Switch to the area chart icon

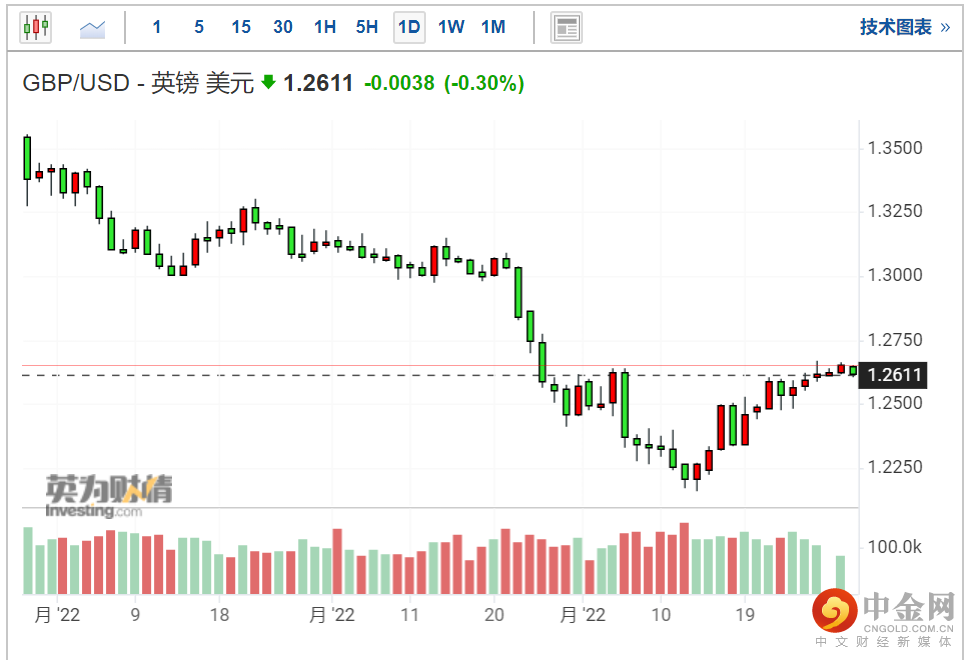click(93, 28)
